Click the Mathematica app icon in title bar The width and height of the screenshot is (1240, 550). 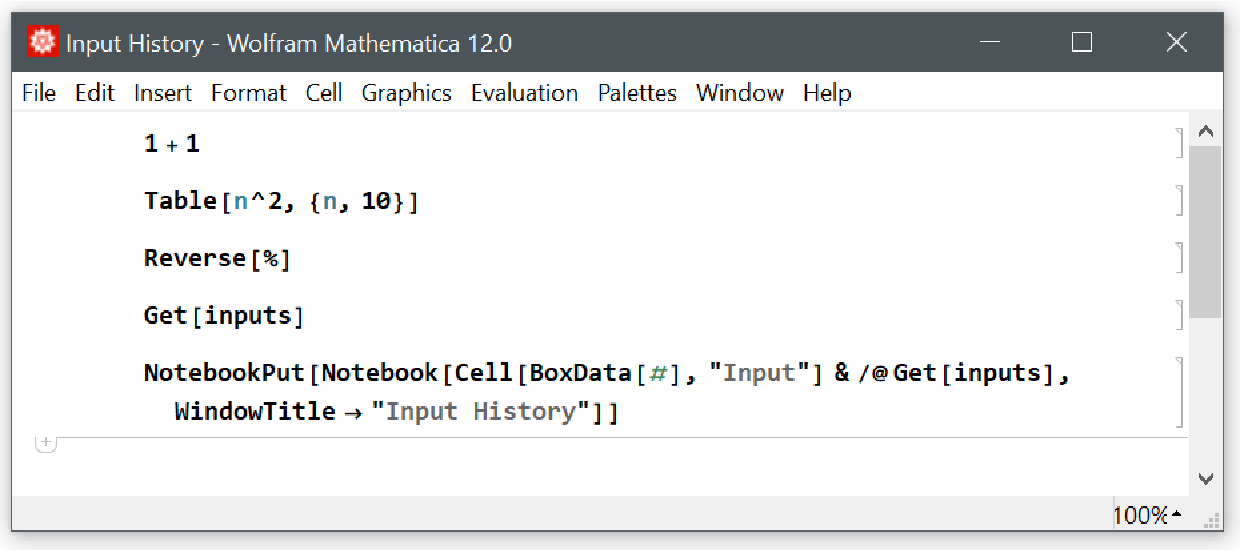(43, 43)
